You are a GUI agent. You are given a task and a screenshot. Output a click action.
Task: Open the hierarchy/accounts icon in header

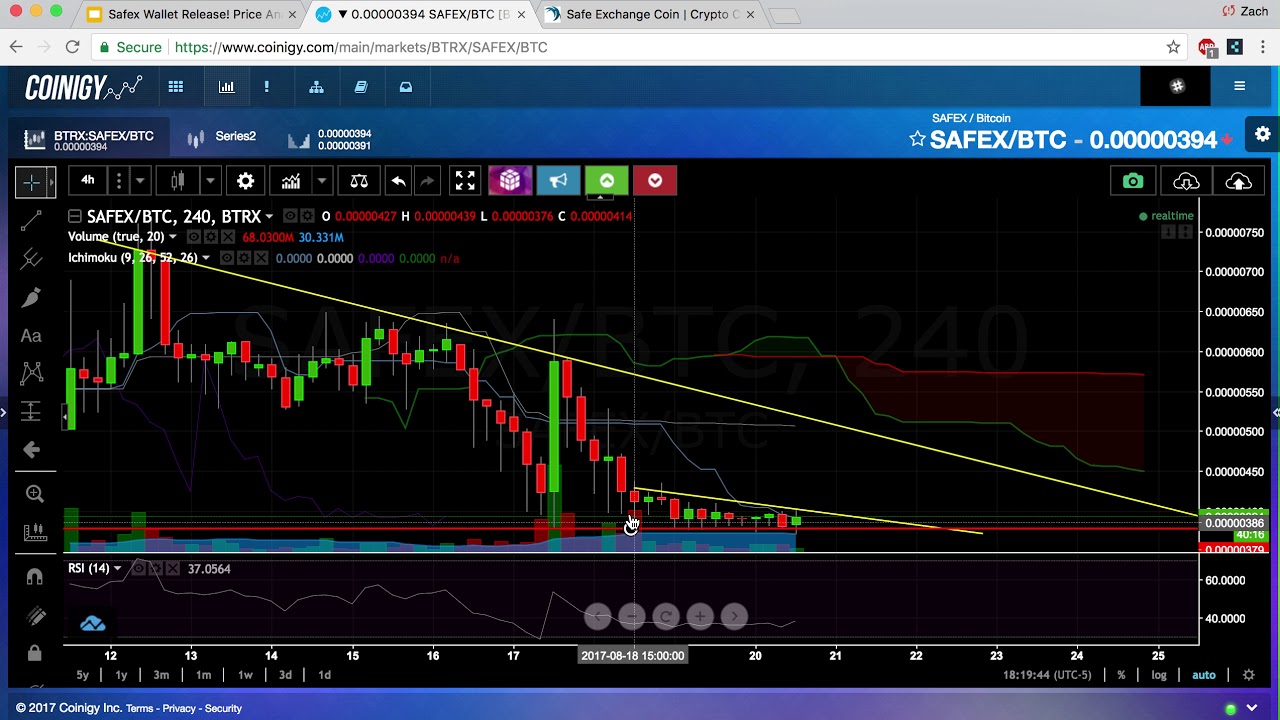pyautogui.click(x=316, y=87)
